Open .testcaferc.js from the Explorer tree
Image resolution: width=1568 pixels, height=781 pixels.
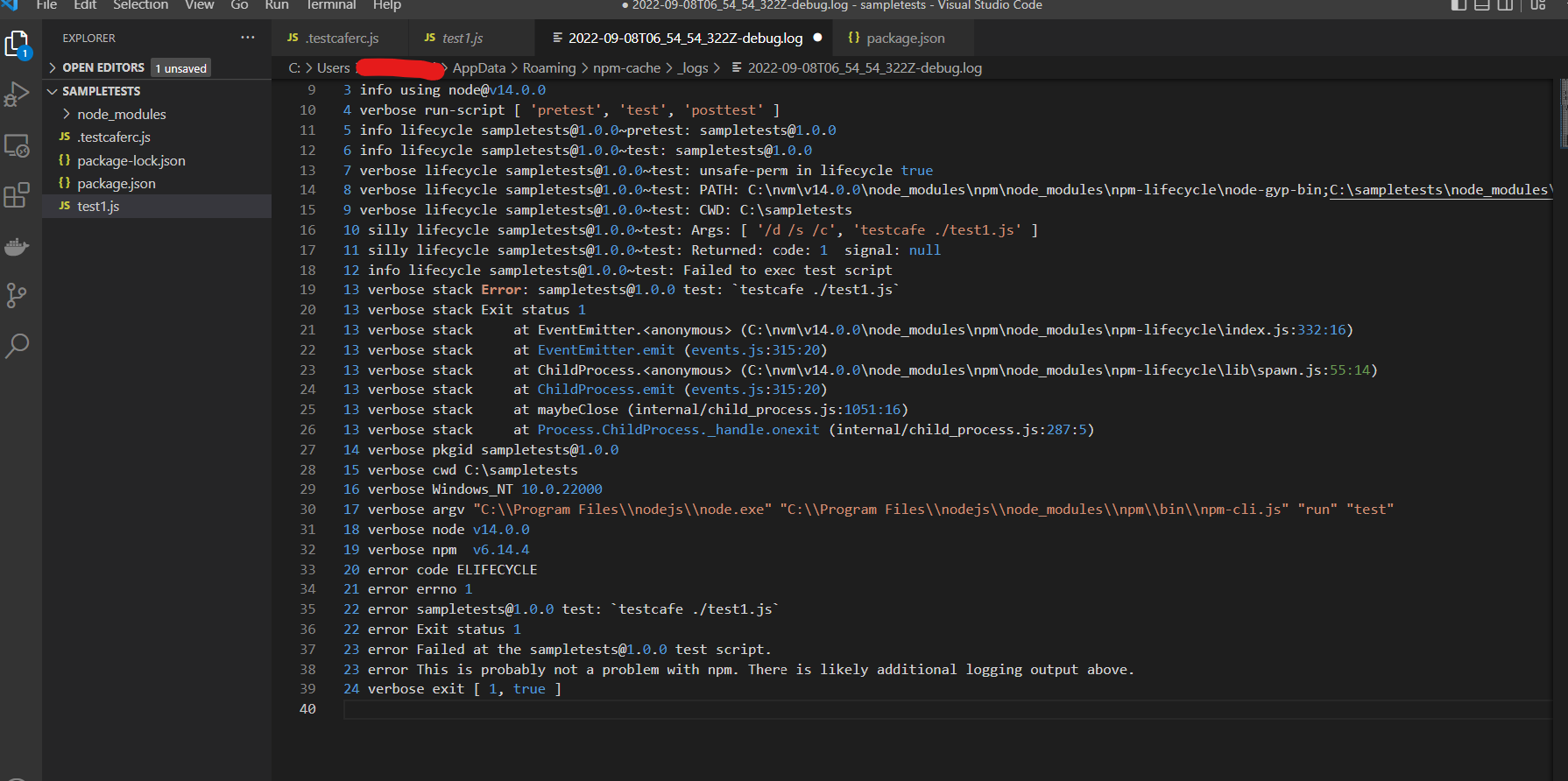157,137
